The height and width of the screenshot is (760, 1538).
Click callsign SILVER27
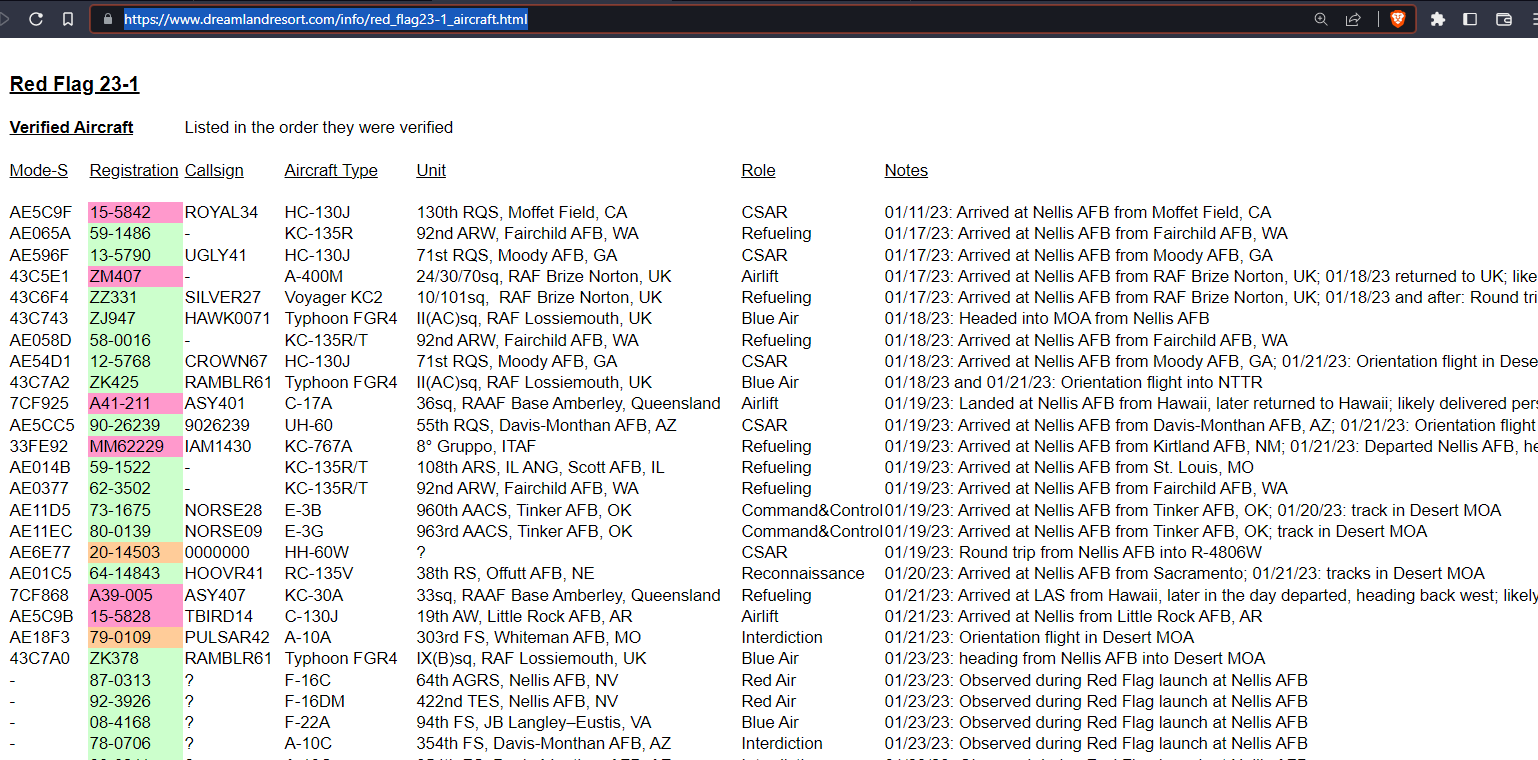click(x=223, y=297)
